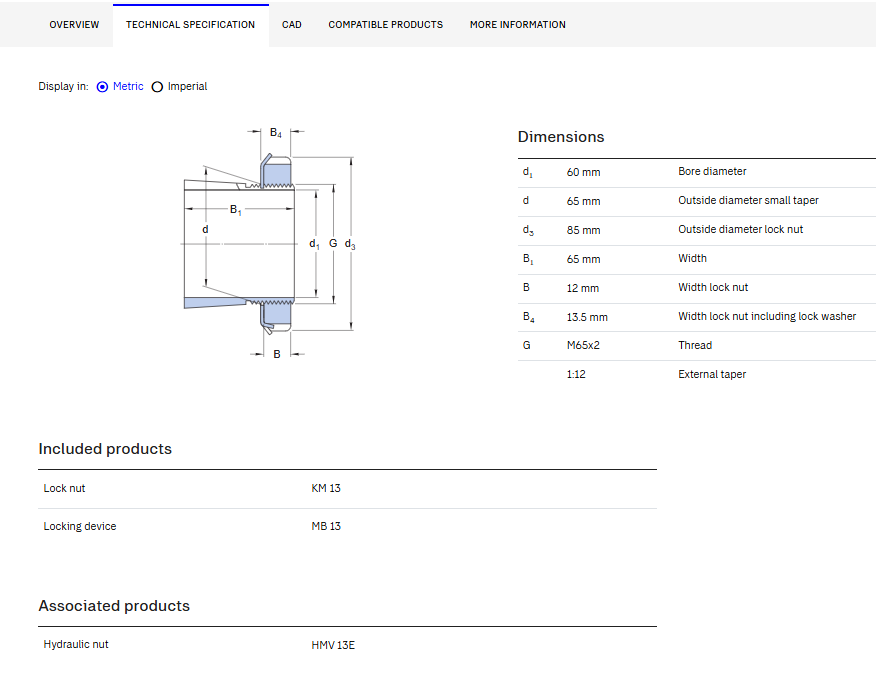The image size is (876, 686).
Task: Open the Overview tab
Action: (x=74, y=25)
